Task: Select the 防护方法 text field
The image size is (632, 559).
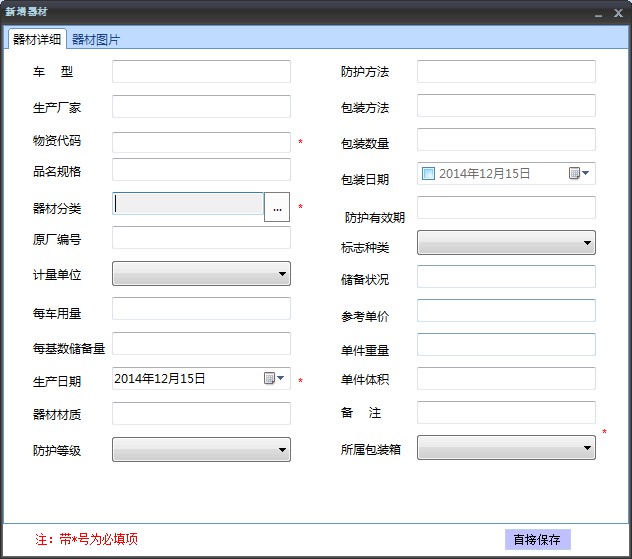Action: tap(506, 72)
